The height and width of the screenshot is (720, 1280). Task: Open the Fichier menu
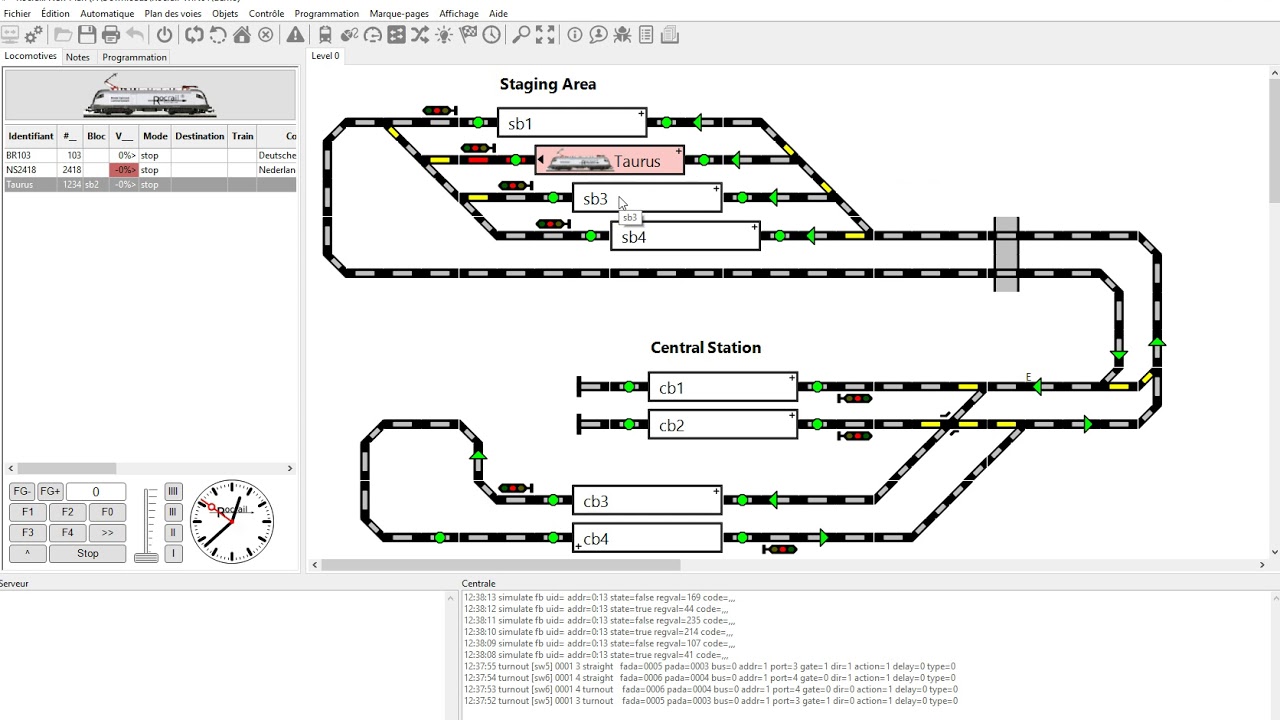click(x=18, y=14)
